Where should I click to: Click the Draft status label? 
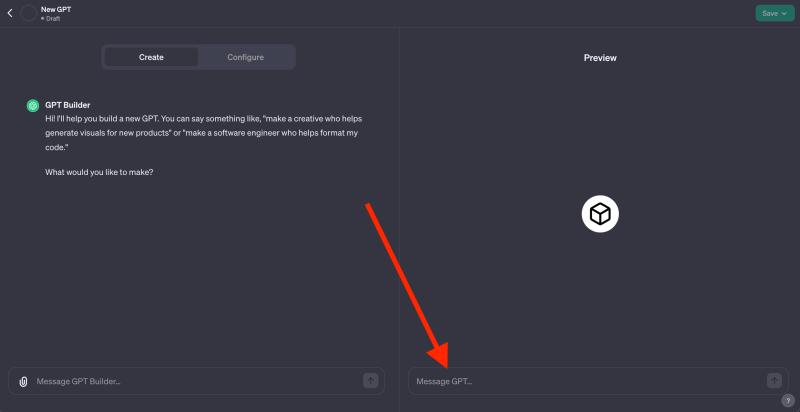[x=53, y=18]
